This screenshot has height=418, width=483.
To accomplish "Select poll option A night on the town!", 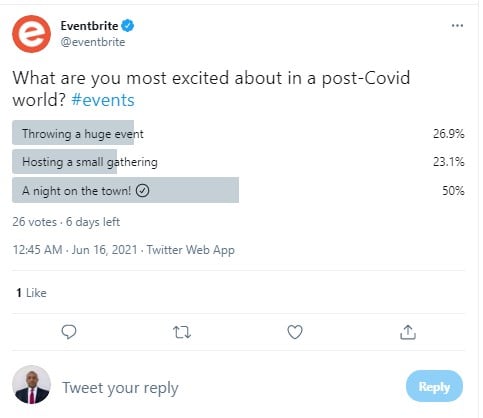I will [x=238, y=190].
